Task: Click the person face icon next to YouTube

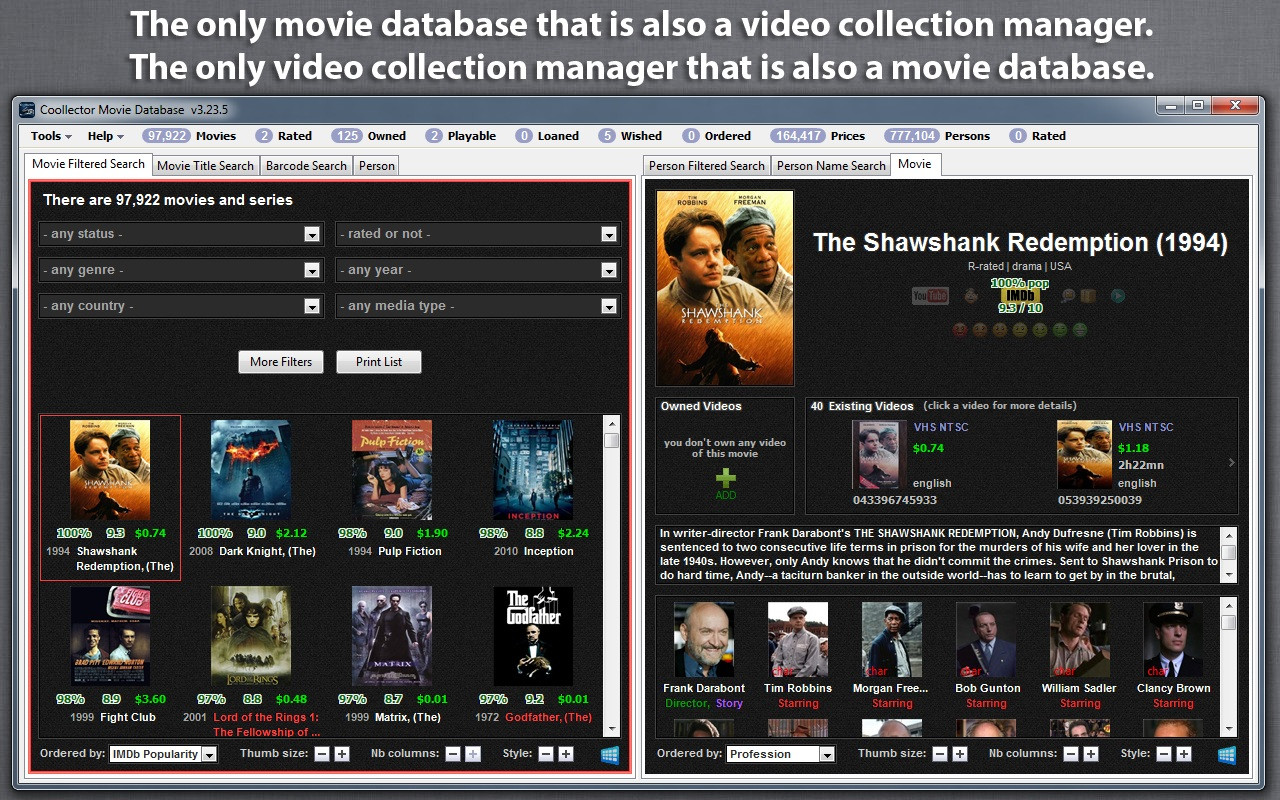Action: coord(970,295)
